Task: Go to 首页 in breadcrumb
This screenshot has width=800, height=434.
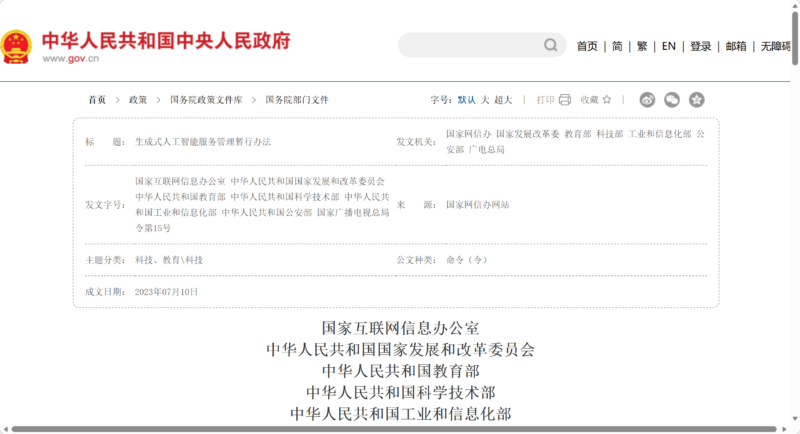Action: (97, 100)
